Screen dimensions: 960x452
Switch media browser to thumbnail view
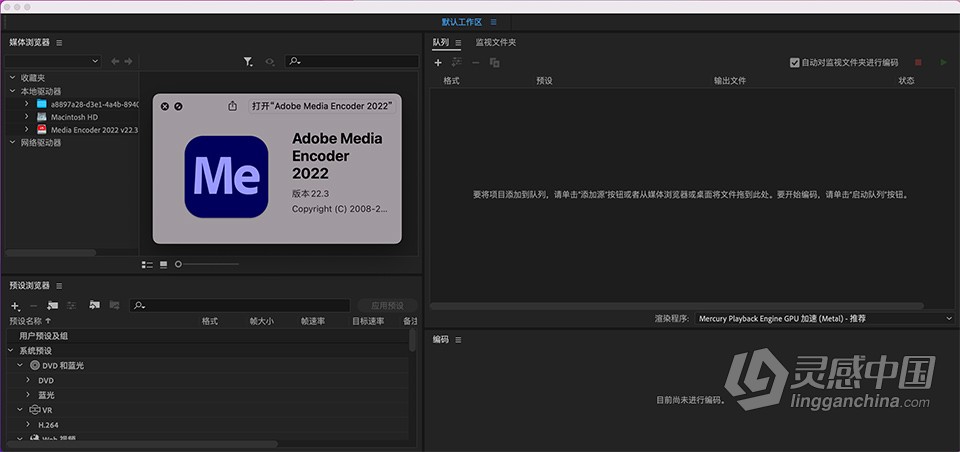tap(163, 265)
